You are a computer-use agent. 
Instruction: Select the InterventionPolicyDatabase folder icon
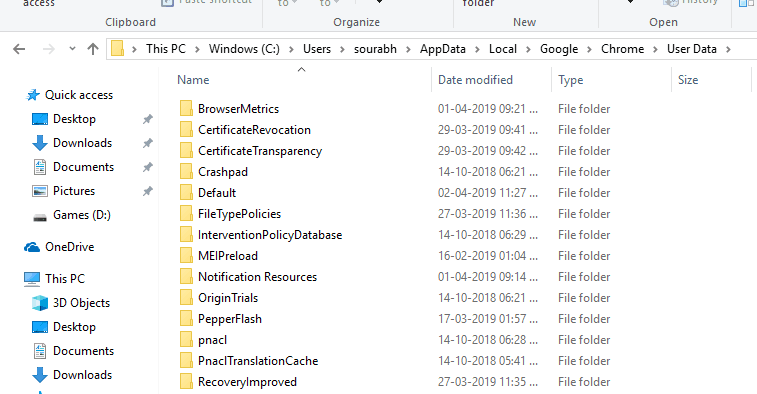tap(186, 235)
